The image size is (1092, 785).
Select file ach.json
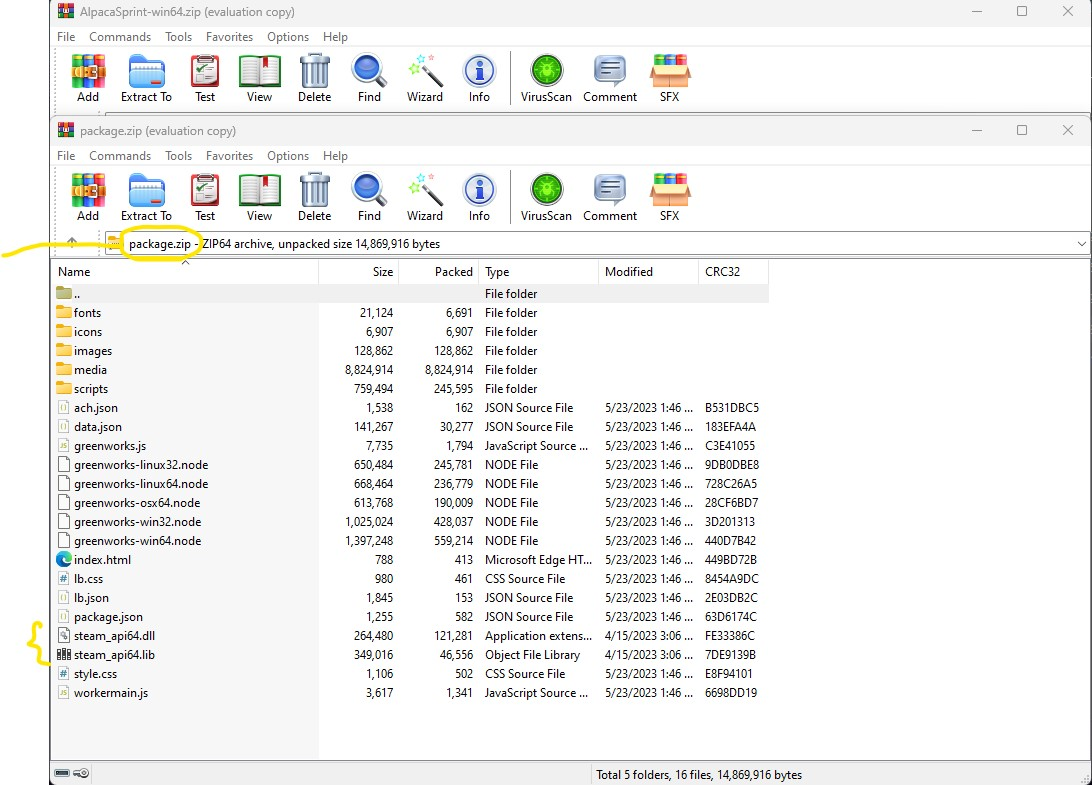411,407
